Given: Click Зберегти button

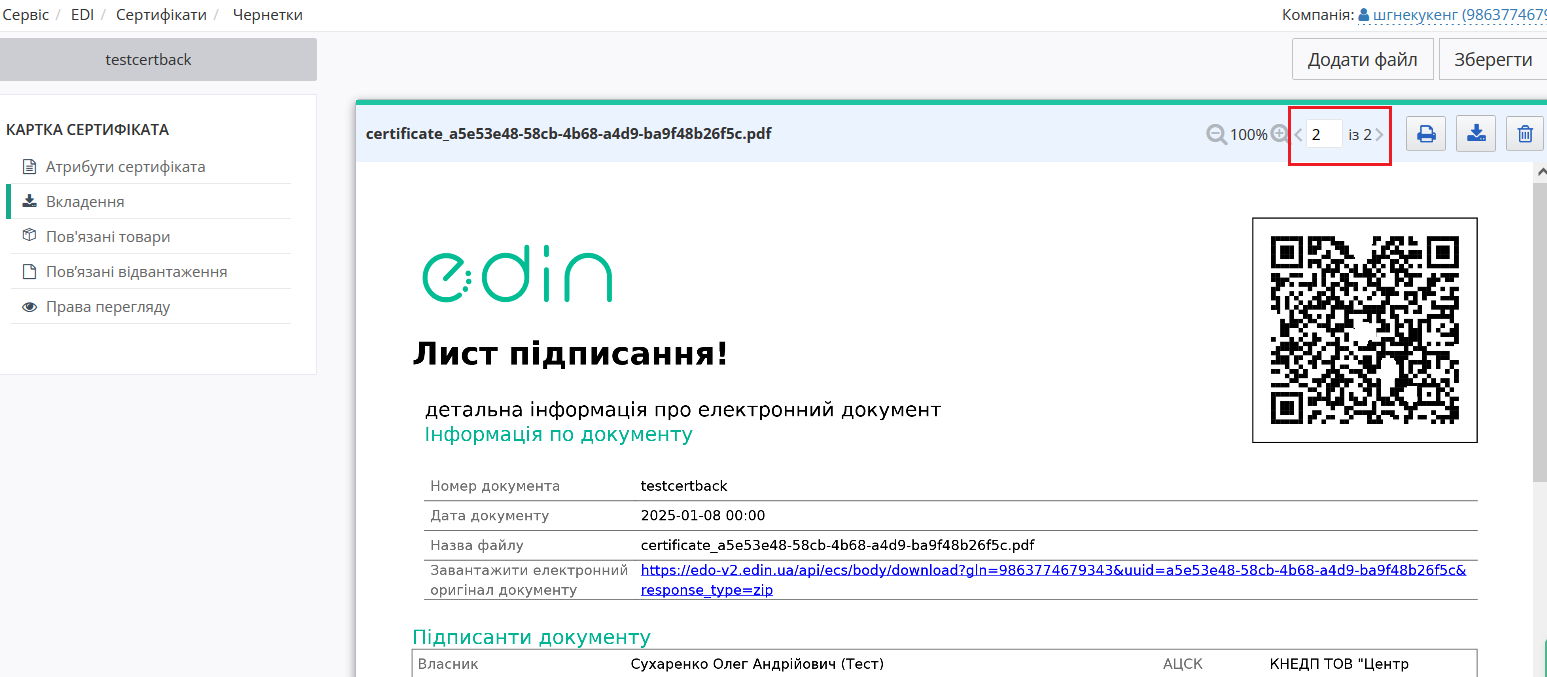Looking at the screenshot, I should (1493, 59).
